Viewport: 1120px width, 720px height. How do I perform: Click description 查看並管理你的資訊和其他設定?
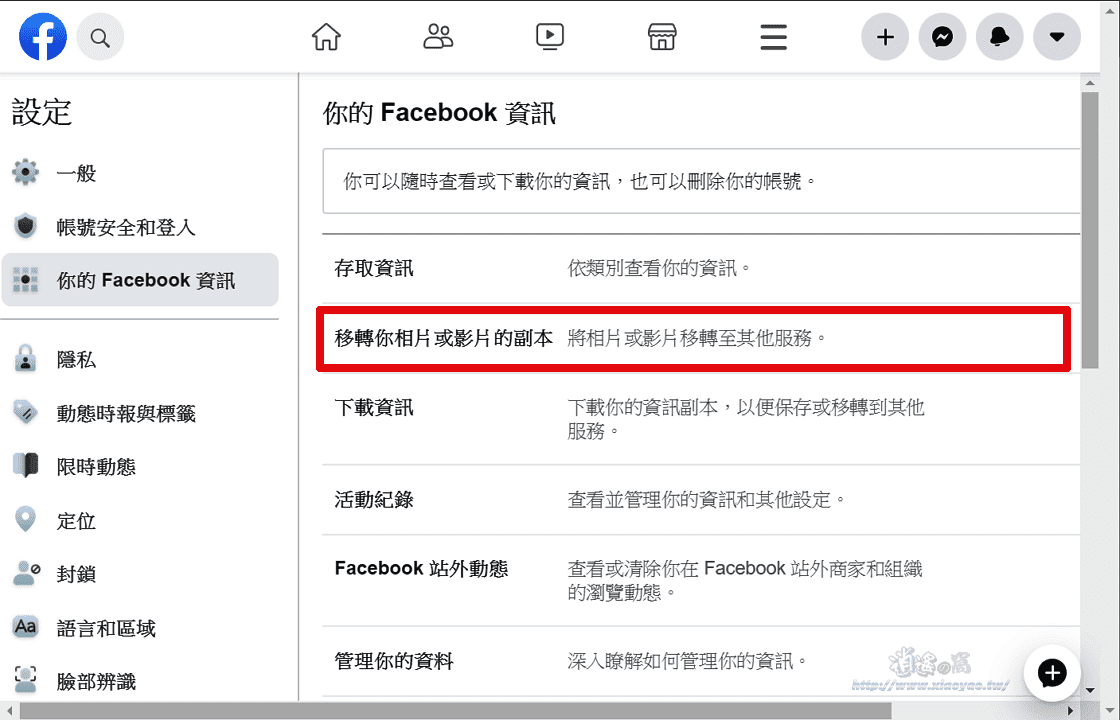(x=706, y=499)
